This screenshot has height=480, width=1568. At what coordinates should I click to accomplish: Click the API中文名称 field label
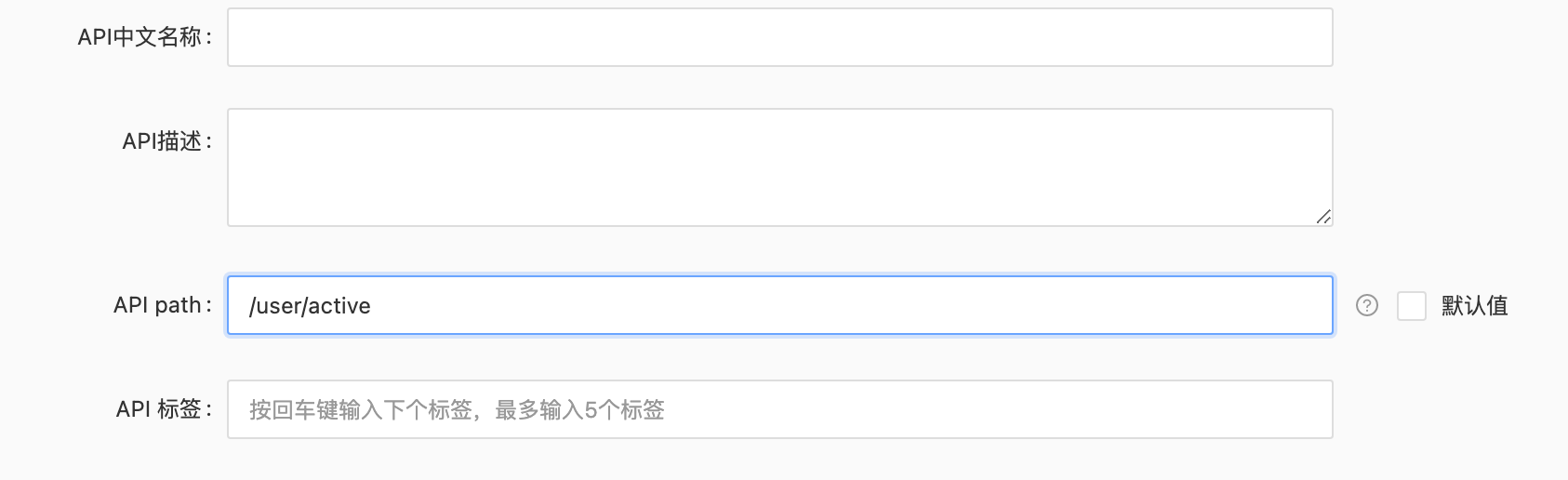(144, 37)
